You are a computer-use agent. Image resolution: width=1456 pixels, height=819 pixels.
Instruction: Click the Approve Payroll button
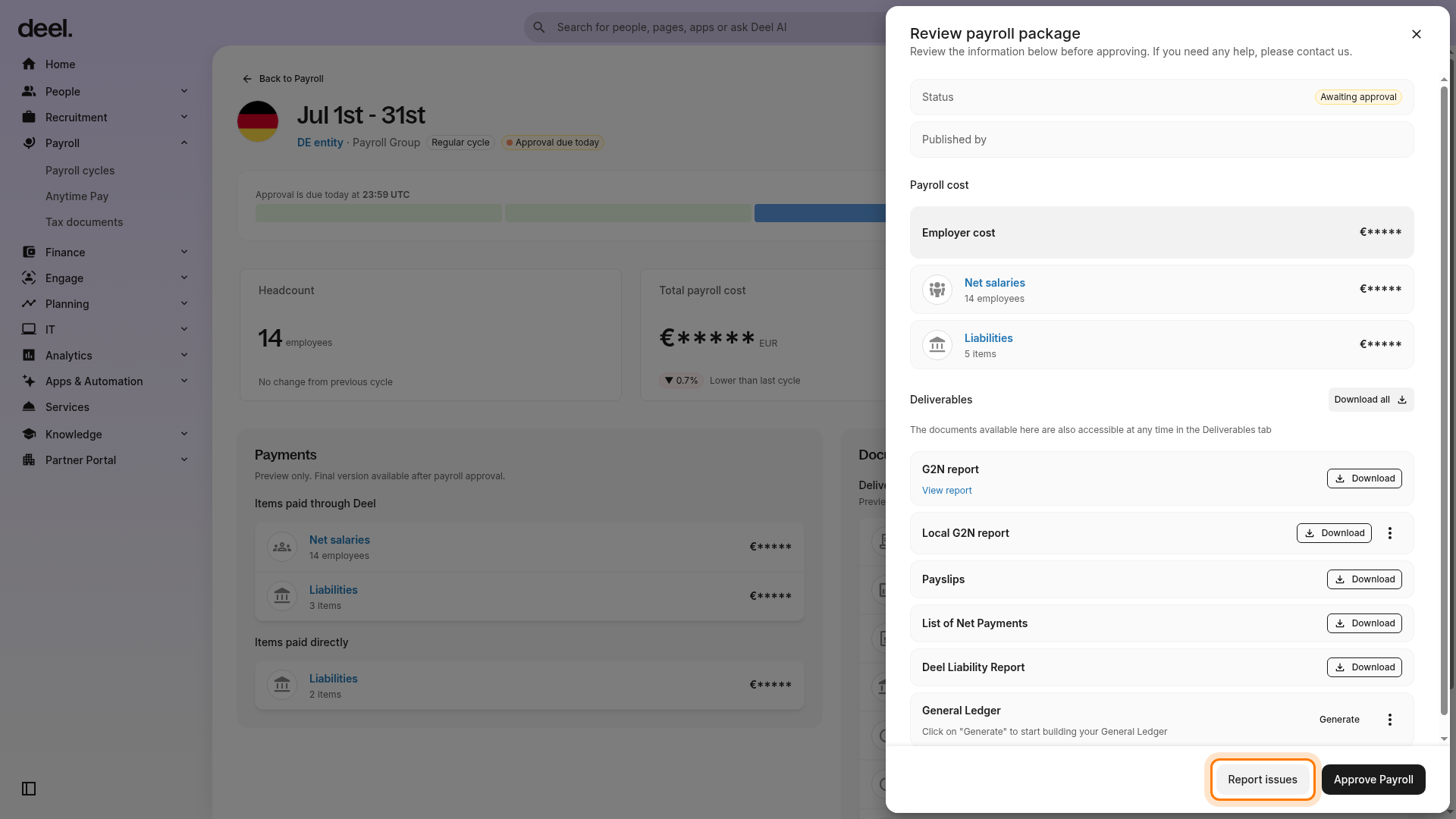(1373, 780)
